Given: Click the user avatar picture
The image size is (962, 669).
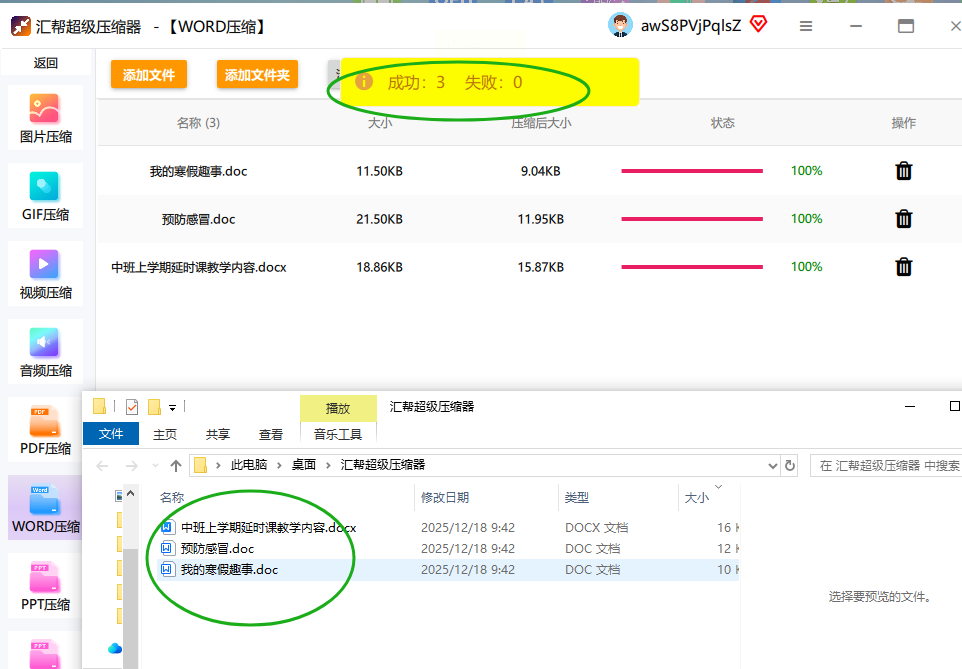Looking at the screenshot, I should click(x=620, y=25).
